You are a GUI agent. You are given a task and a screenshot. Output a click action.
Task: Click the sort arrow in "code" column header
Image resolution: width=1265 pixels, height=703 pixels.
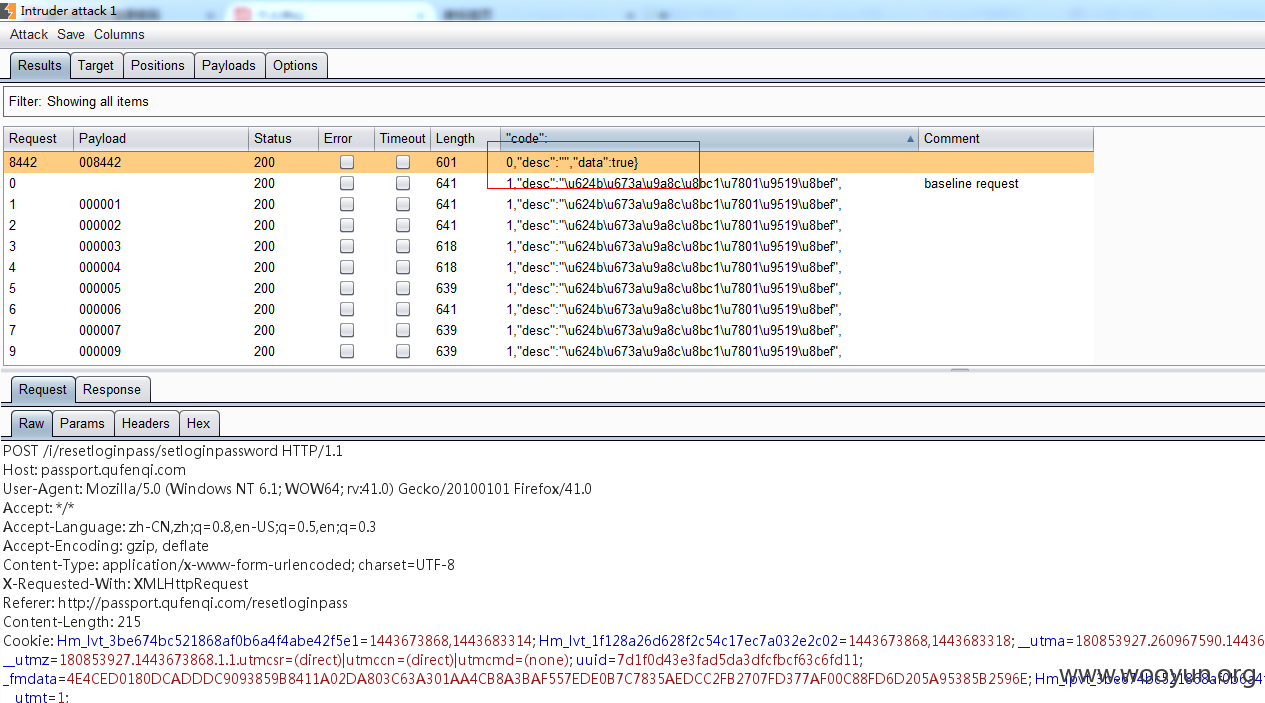tap(910, 139)
